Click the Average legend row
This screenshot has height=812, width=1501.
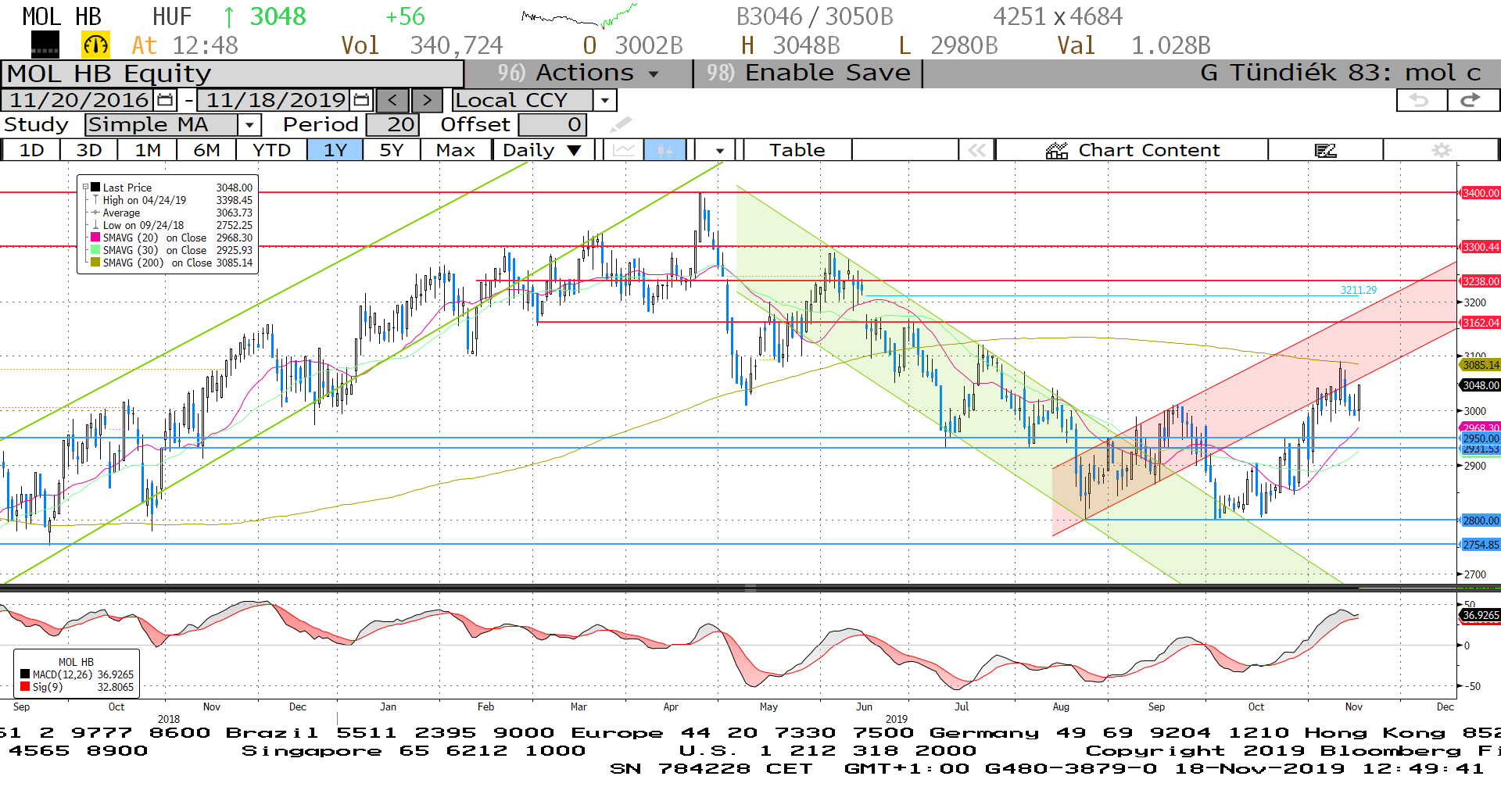coord(172,213)
